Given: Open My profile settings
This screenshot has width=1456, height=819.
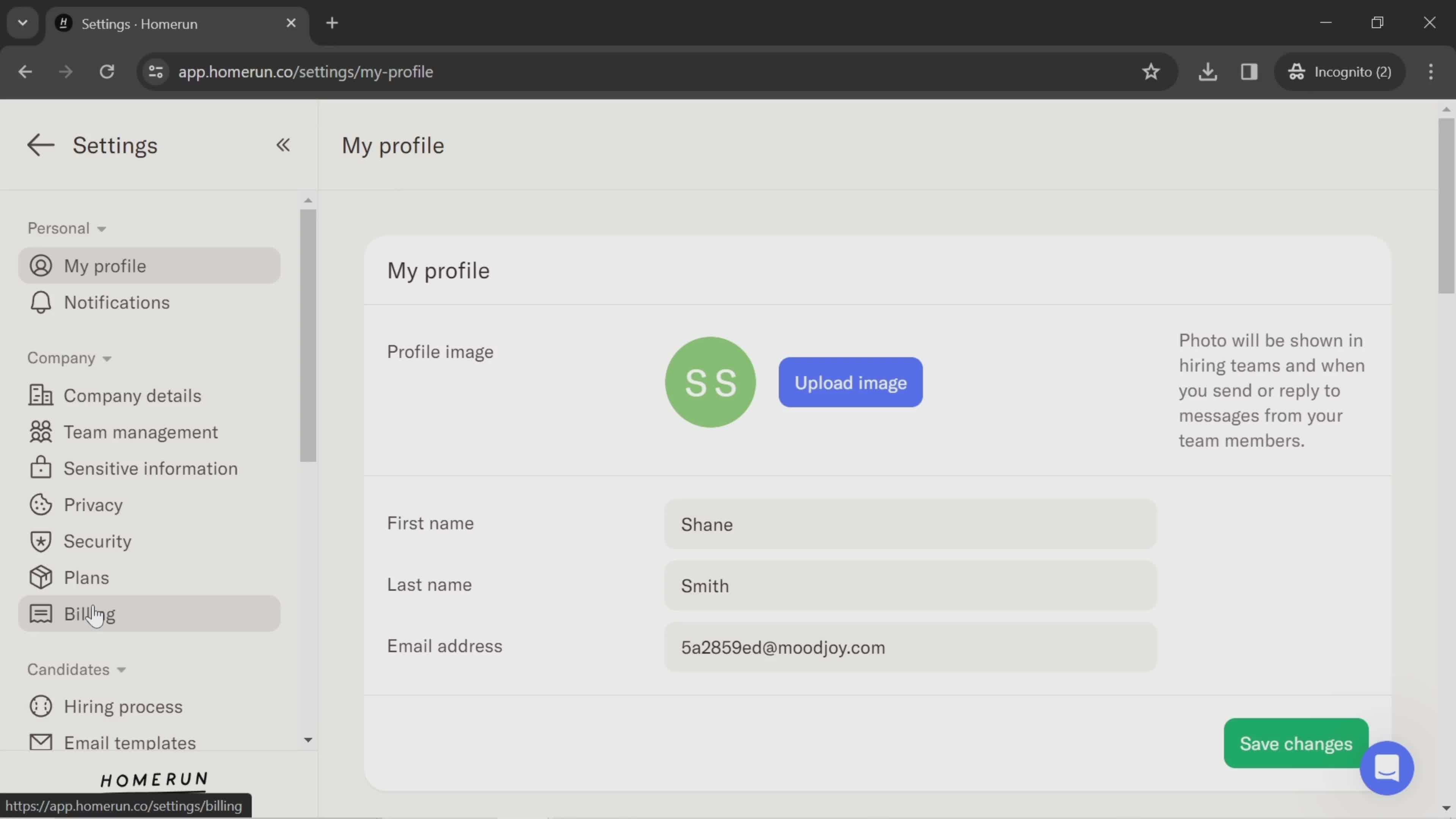Looking at the screenshot, I should pos(149,266).
